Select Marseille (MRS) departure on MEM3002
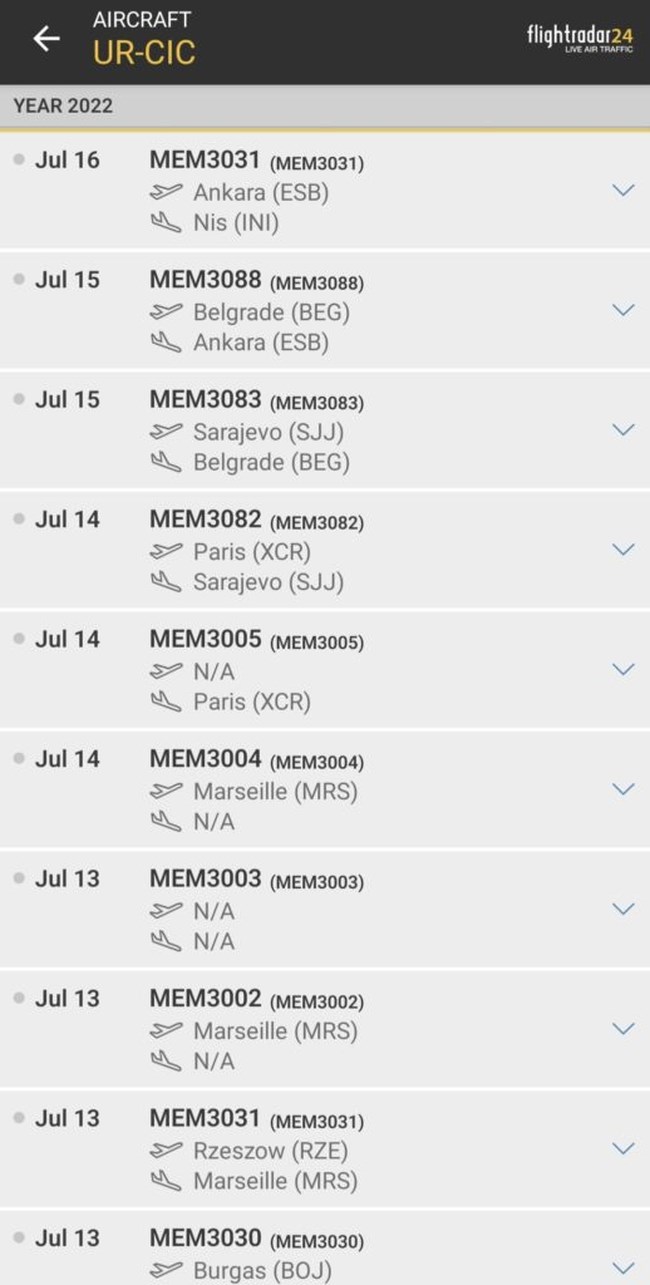 (x=275, y=1031)
